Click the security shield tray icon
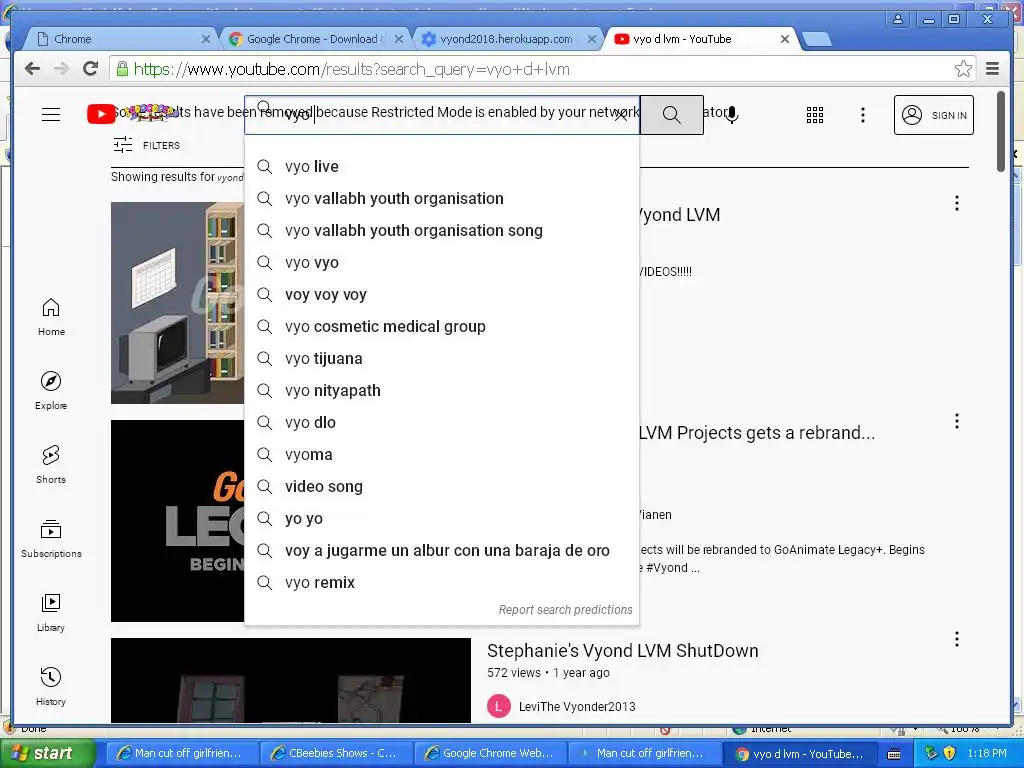Image resolution: width=1024 pixels, height=768 pixels. [x=950, y=753]
